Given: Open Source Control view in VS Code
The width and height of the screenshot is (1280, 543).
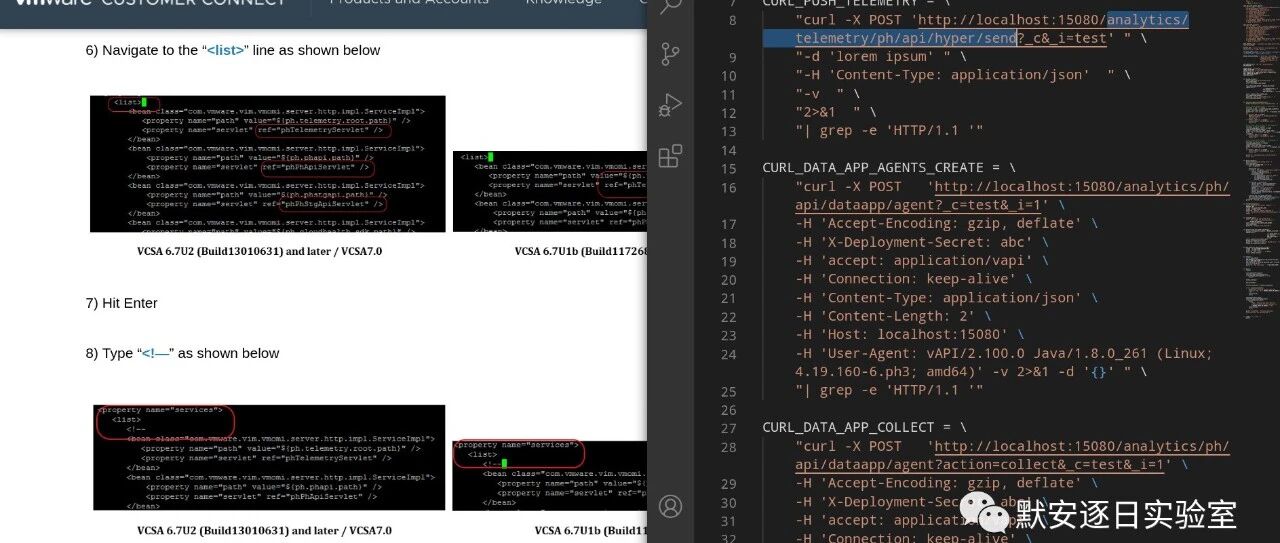Looking at the screenshot, I should click(671, 54).
